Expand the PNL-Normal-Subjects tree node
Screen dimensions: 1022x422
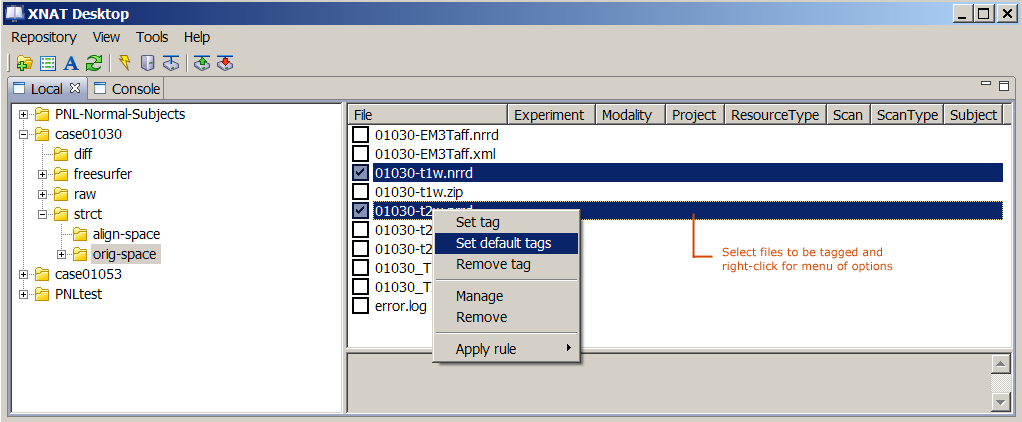(24, 114)
